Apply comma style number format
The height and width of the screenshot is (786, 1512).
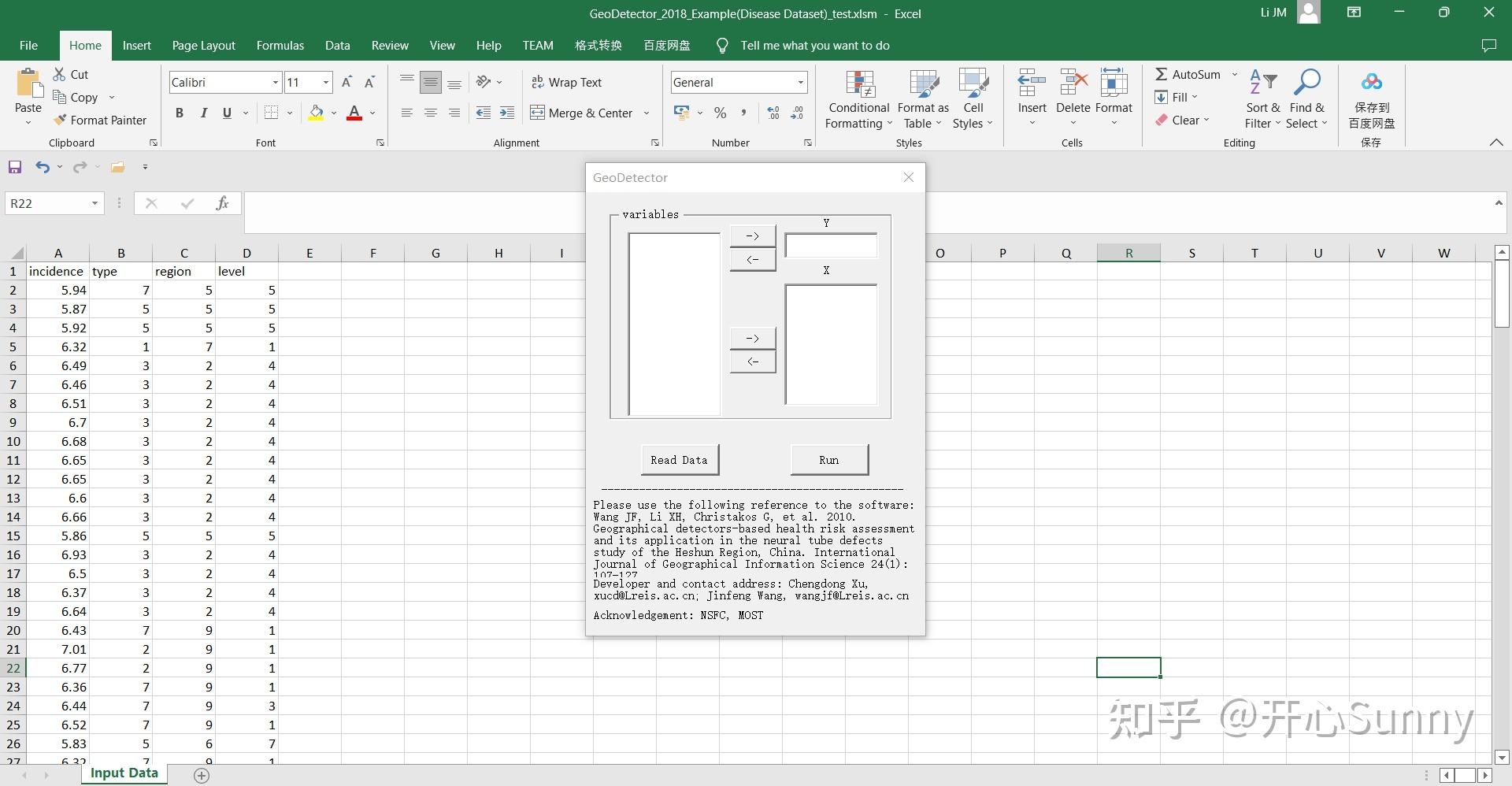click(743, 113)
